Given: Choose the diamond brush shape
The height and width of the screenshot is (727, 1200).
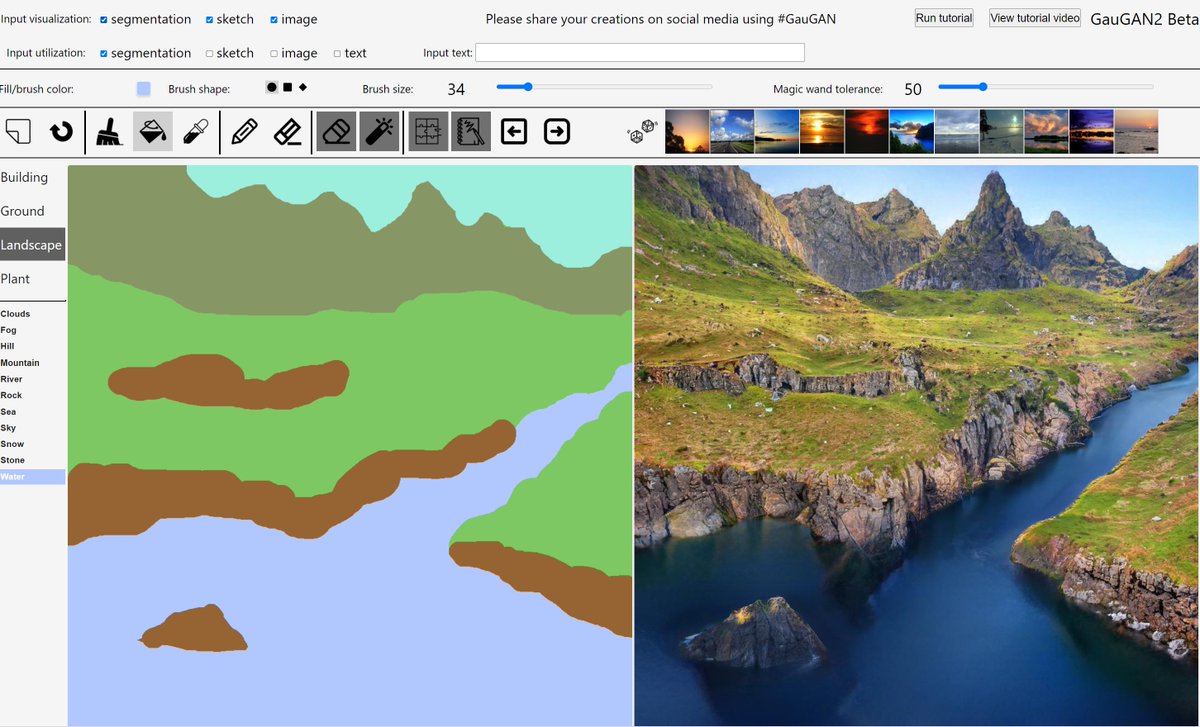Looking at the screenshot, I should pos(303,88).
